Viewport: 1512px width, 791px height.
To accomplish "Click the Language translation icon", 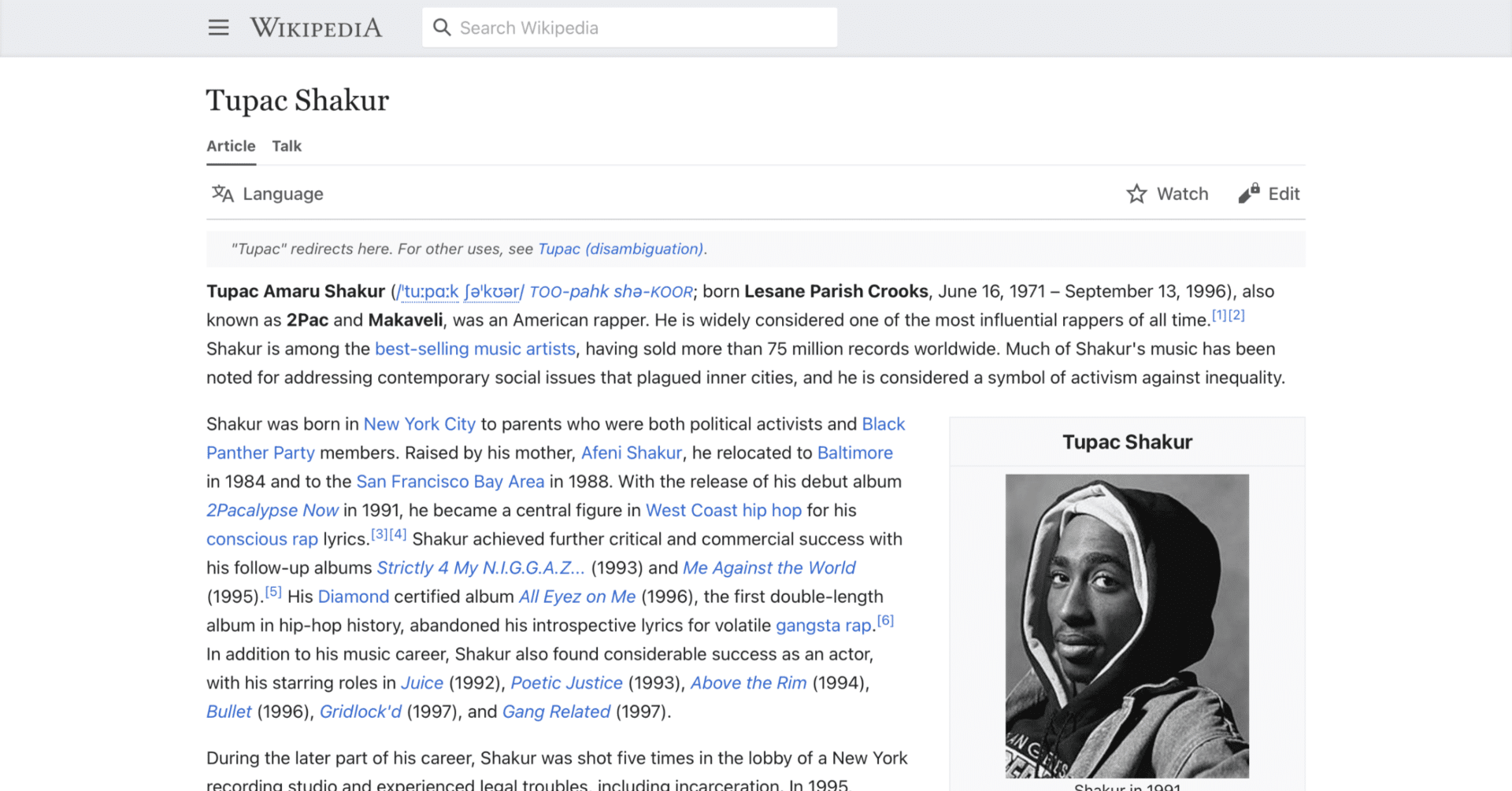I will tap(223, 194).
